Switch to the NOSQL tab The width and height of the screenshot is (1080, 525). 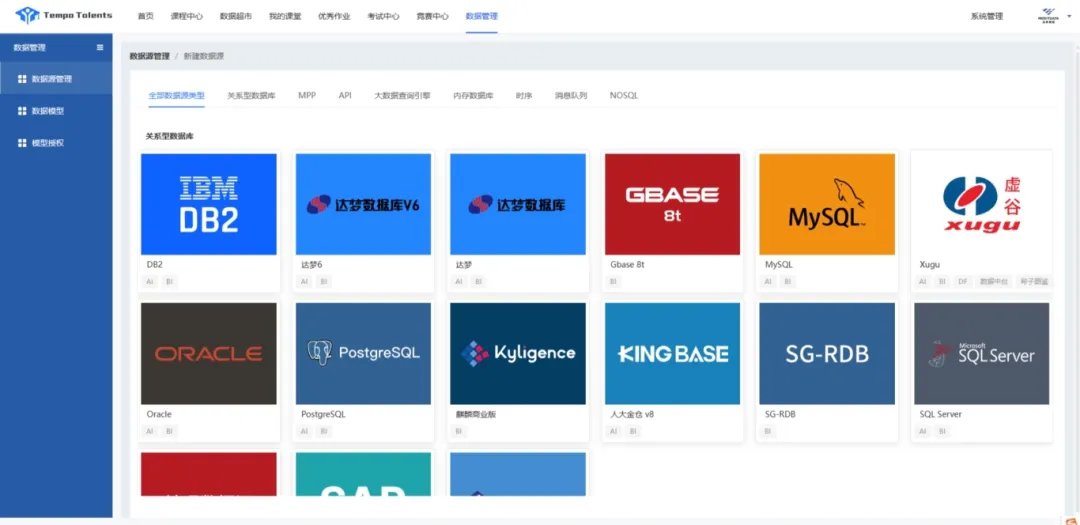[x=624, y=96]
